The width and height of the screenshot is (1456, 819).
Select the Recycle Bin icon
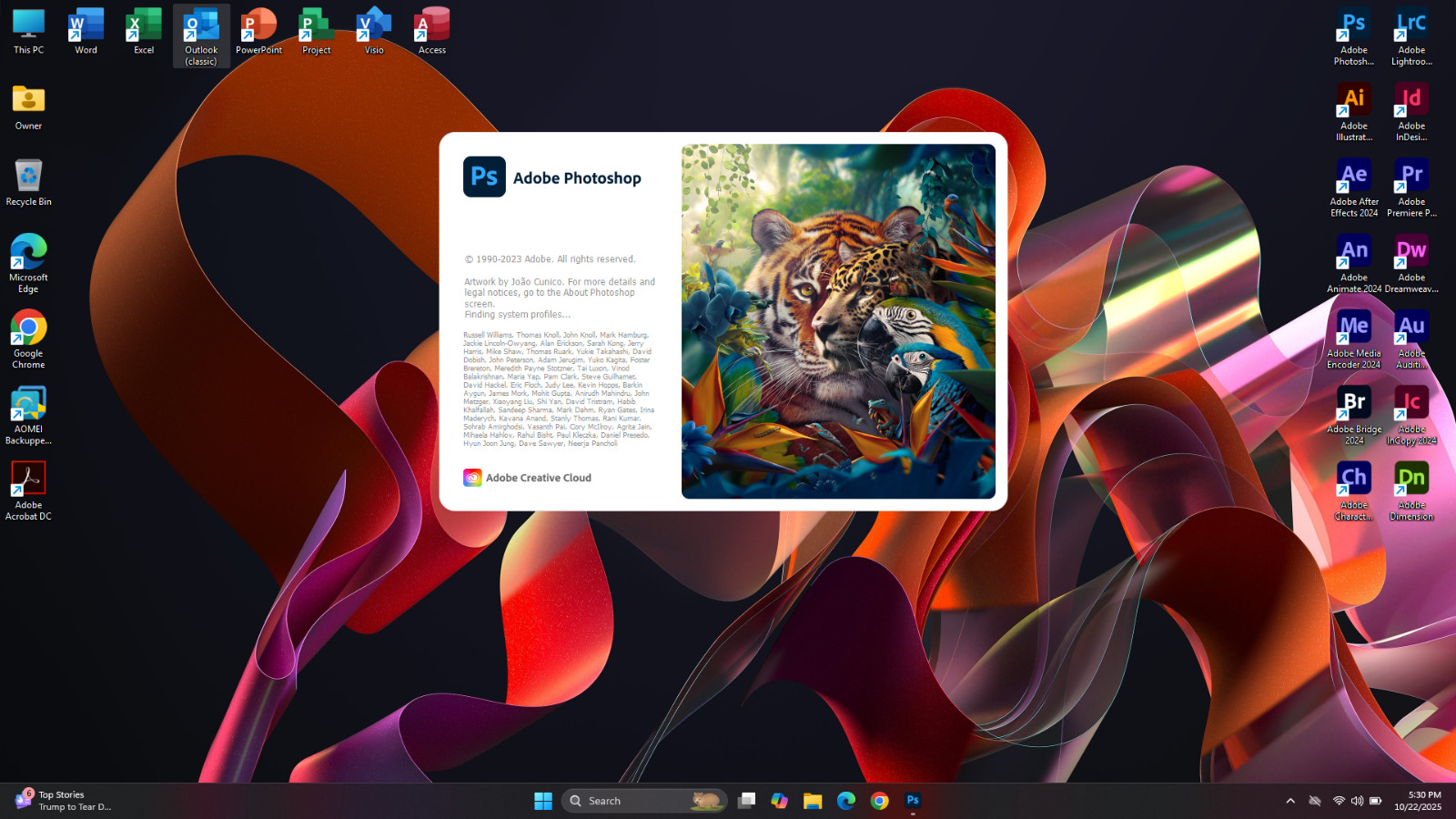[28, 183]
